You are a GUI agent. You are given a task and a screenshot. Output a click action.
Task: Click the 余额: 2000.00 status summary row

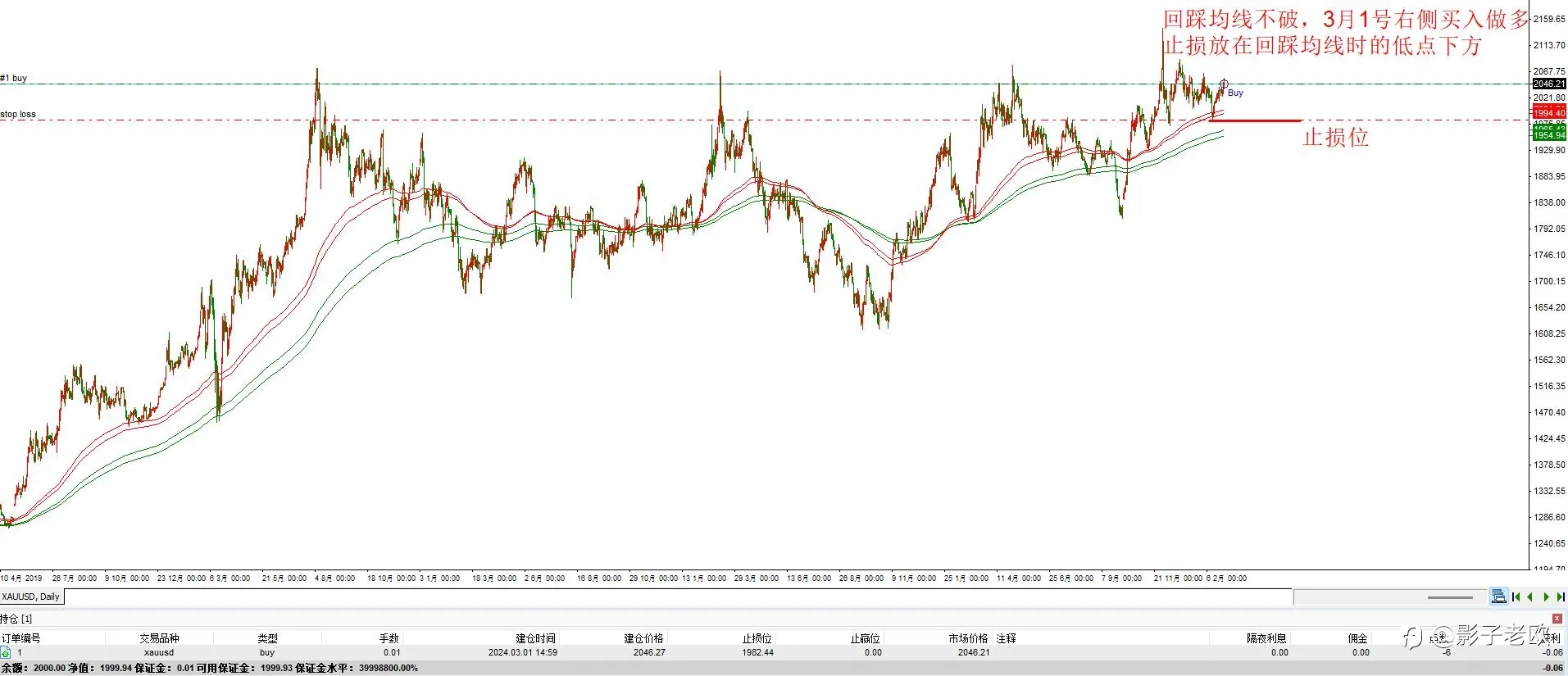[x=784, y=669]
